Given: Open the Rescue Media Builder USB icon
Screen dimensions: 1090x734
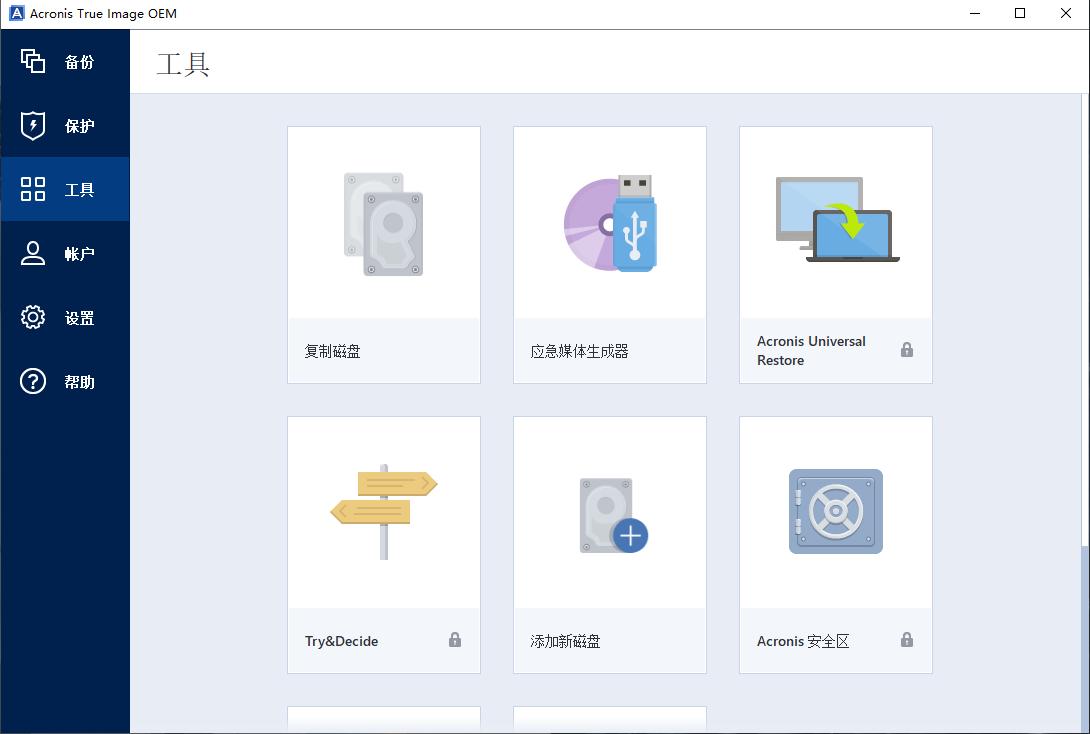Looking at the screenshot, I should point(610,224).
